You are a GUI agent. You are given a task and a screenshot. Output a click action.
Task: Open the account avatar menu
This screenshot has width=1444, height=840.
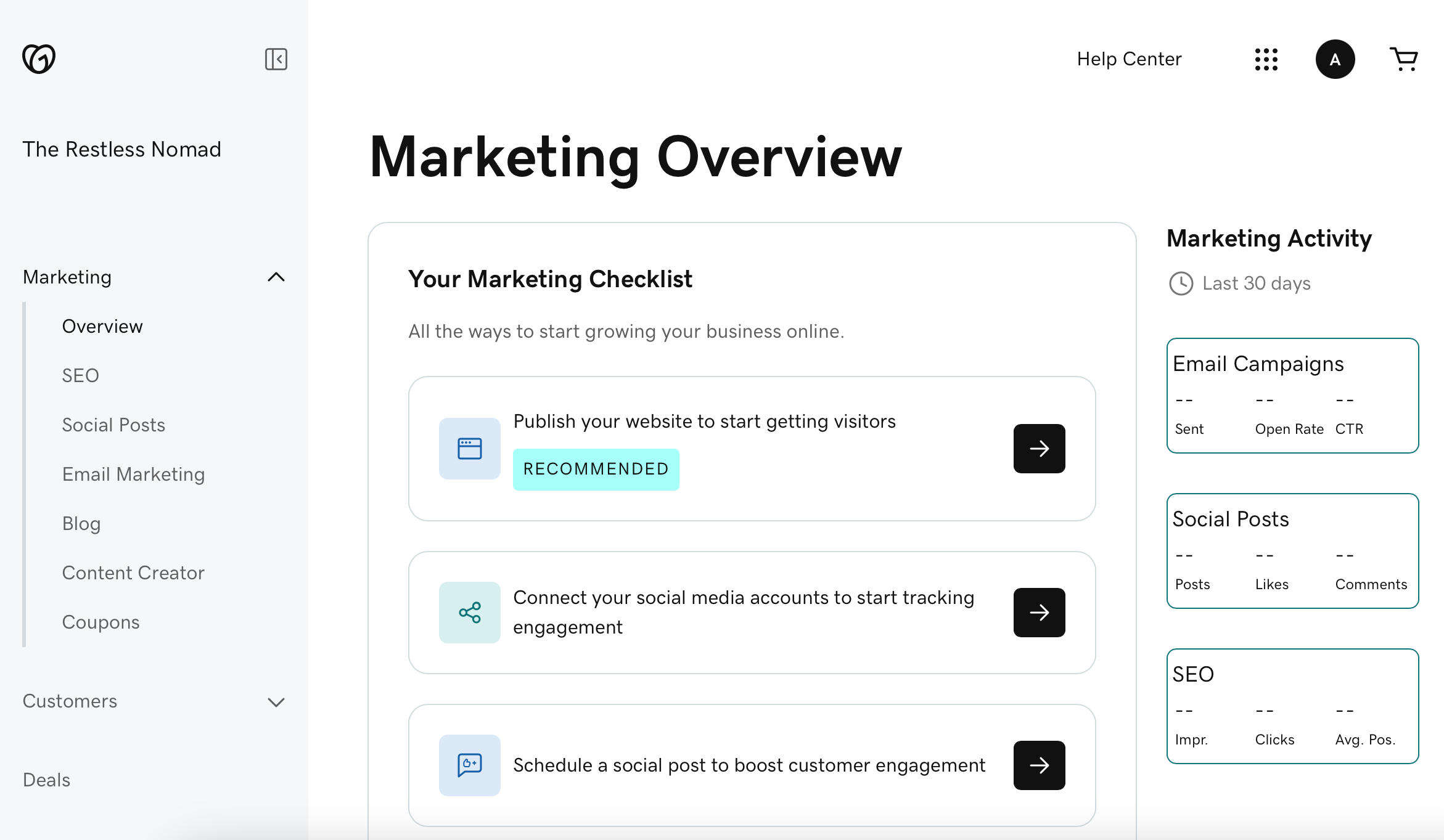pyautogui.click(x=1335, y=59)
